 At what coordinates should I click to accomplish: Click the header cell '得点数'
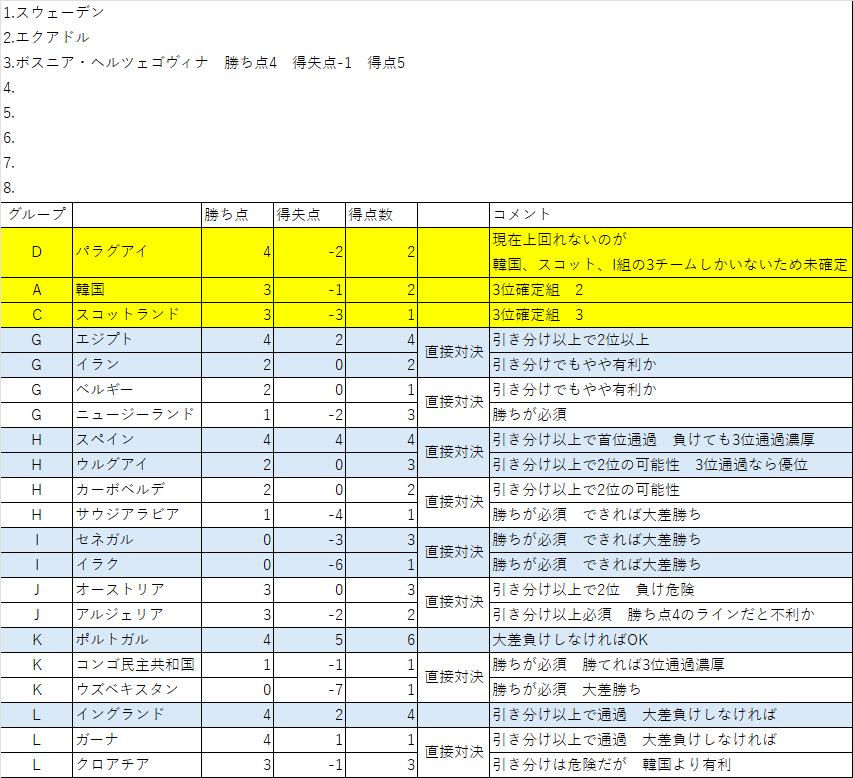[381, 215]
